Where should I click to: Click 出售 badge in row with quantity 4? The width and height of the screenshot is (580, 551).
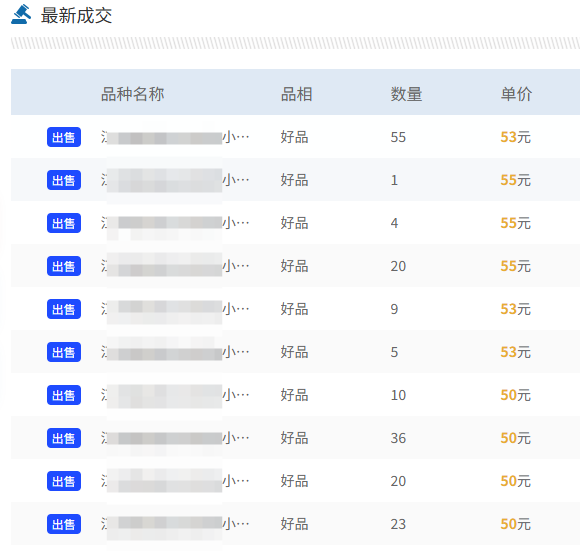64,223
